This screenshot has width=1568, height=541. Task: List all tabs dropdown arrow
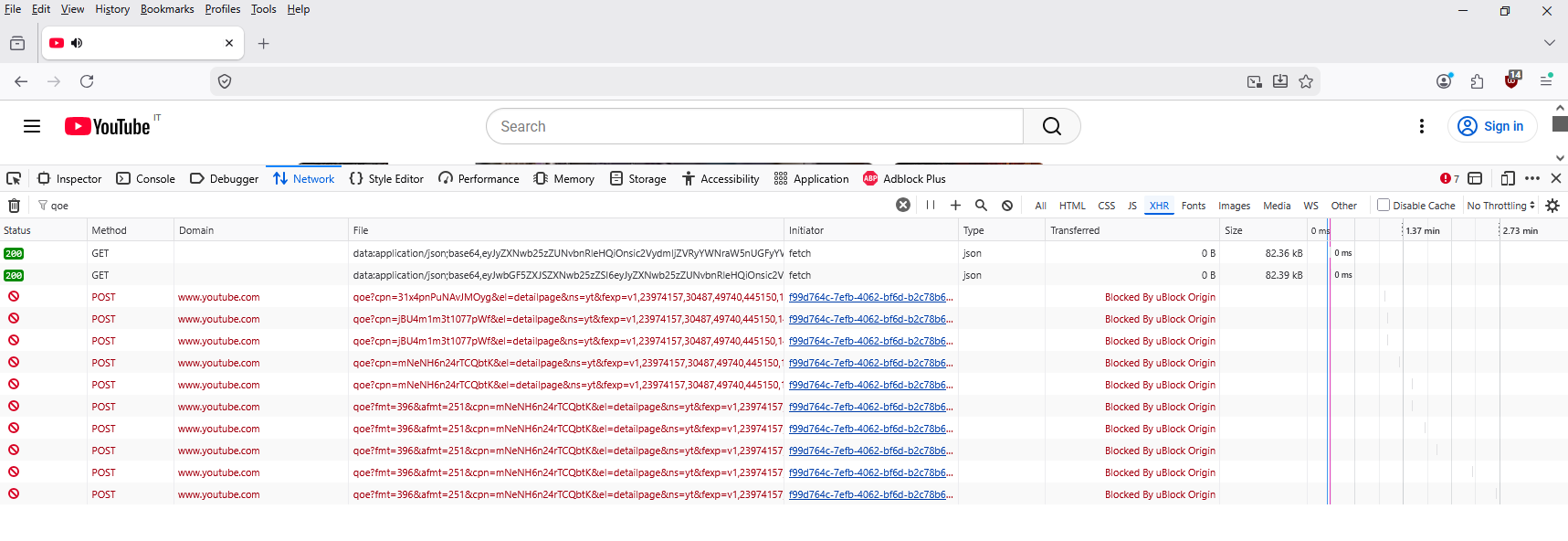[1549, 43]
